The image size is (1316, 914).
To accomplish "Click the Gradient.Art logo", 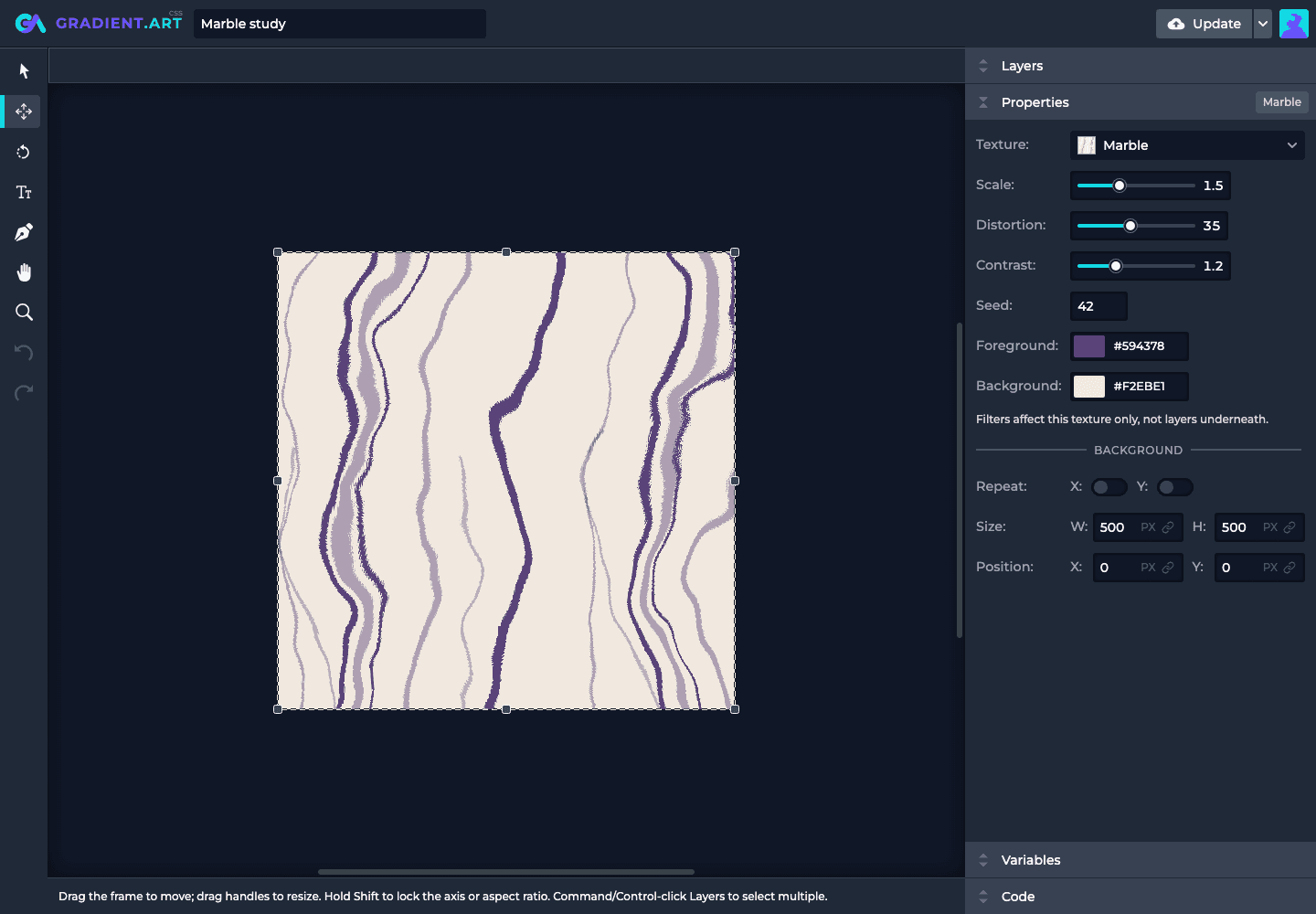I will coord(99,23).
